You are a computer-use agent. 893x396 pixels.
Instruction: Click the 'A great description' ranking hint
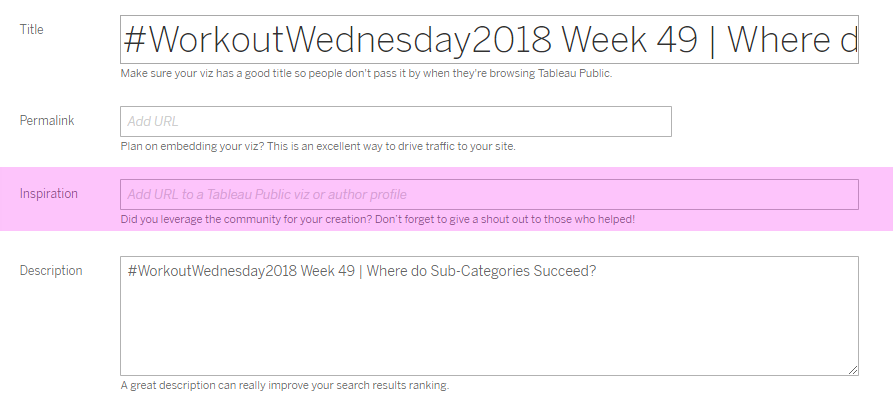[x=285, y=385]
